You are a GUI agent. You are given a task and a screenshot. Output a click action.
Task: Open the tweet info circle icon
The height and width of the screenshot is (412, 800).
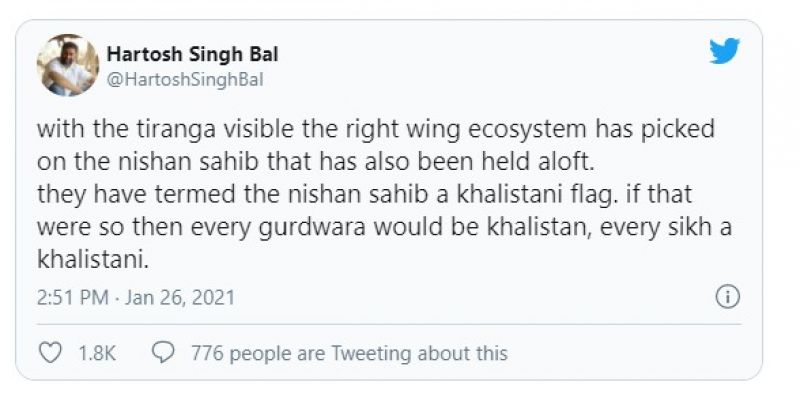tap(727, 297)
